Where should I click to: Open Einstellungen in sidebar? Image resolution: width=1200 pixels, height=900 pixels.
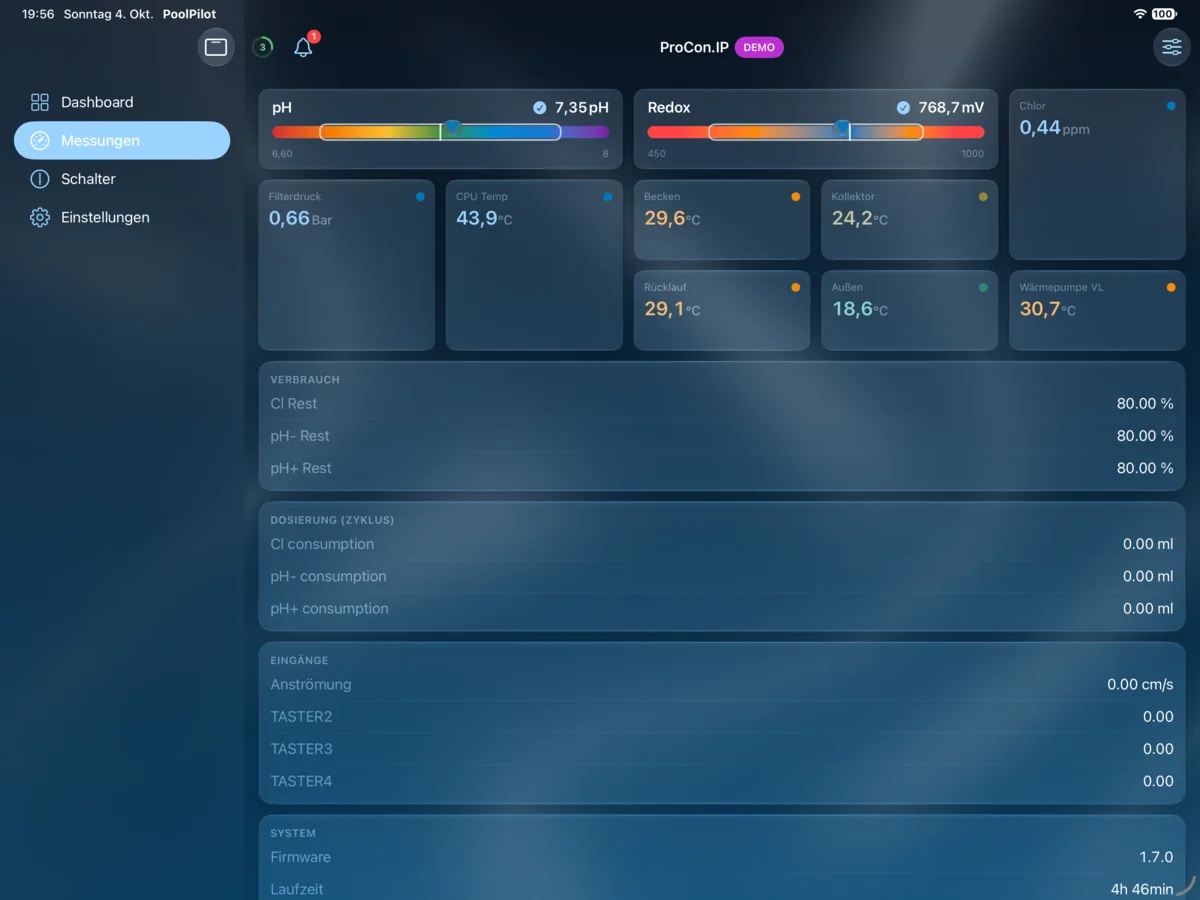(122, 217)
